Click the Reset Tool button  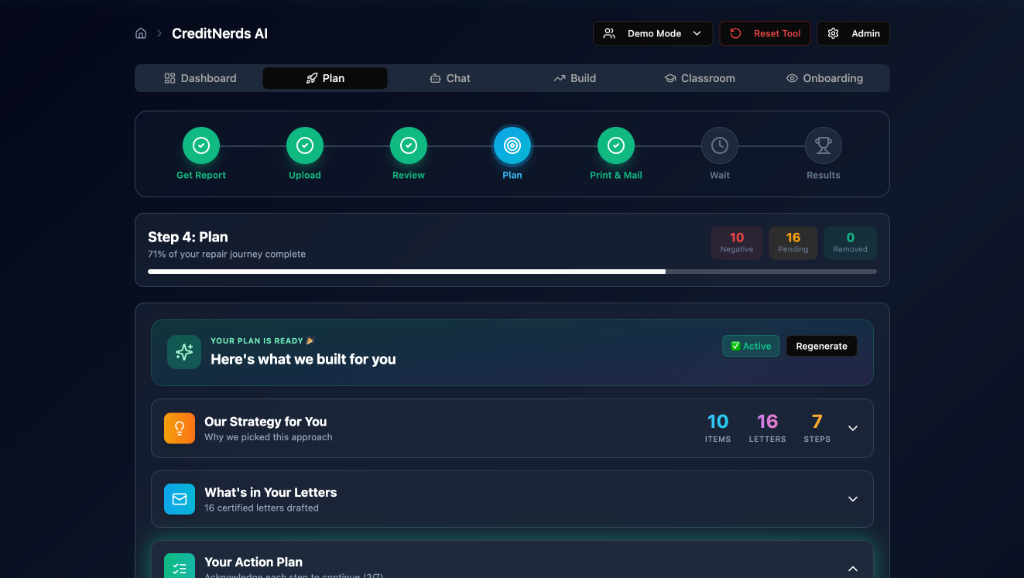(765, 33)
